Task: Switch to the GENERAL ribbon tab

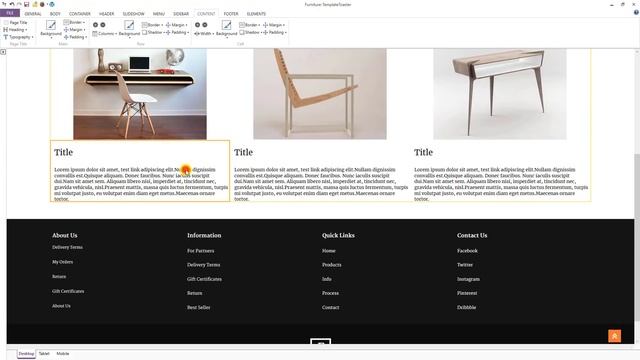Action: [x=33, y=14]
